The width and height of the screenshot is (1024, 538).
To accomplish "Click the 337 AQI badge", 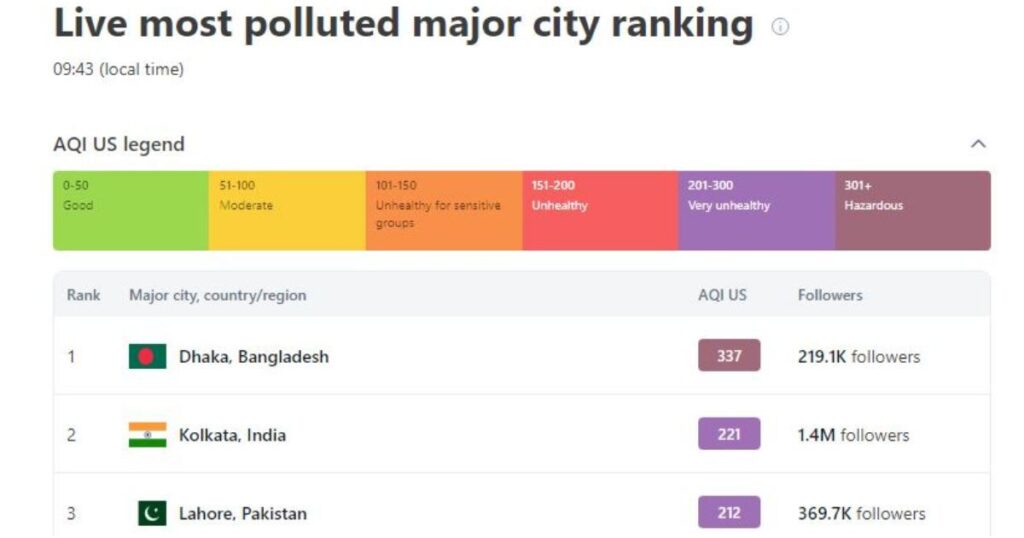I will 729,356.
